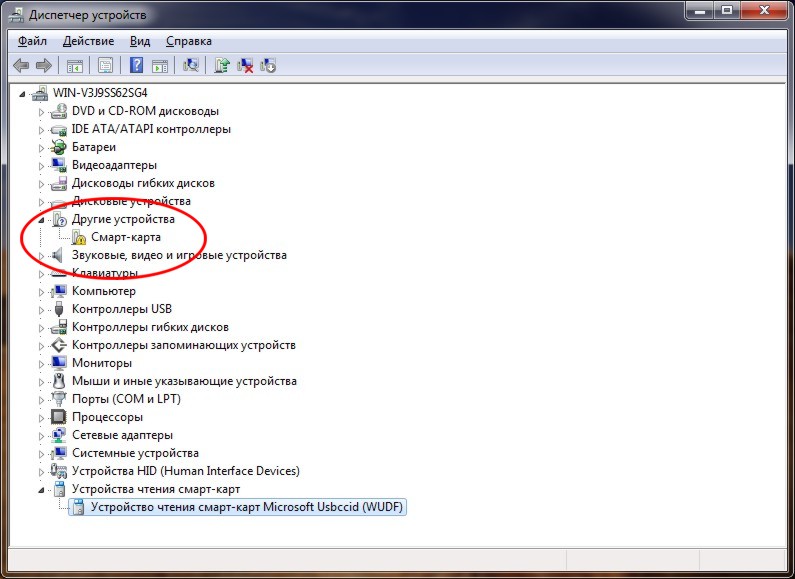Open the Справка menu
This screenshot has width=795, height=579.
pos(188,41)
